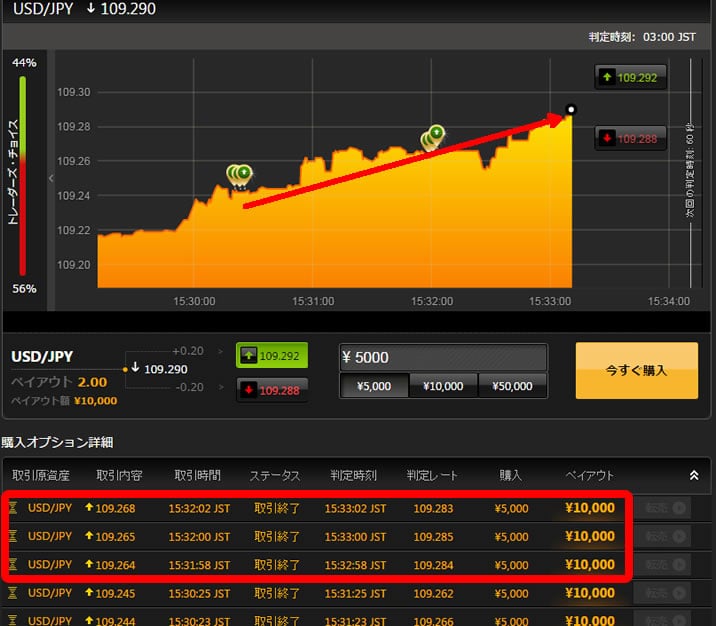The height and width of the screenshot is (626, 716).
Task: Click the 109.30 price axis label
Action: point(74,92)
